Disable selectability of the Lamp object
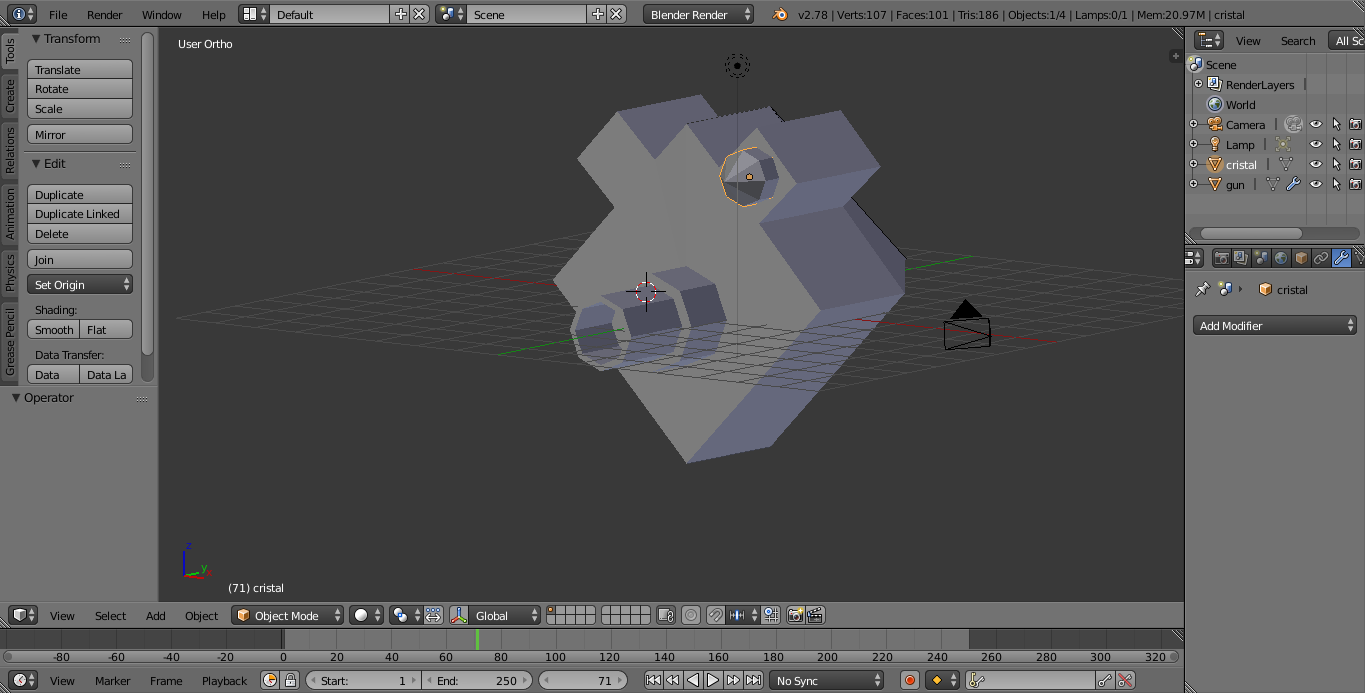The image size is (1366, 694). click(x=1336, y=145)
